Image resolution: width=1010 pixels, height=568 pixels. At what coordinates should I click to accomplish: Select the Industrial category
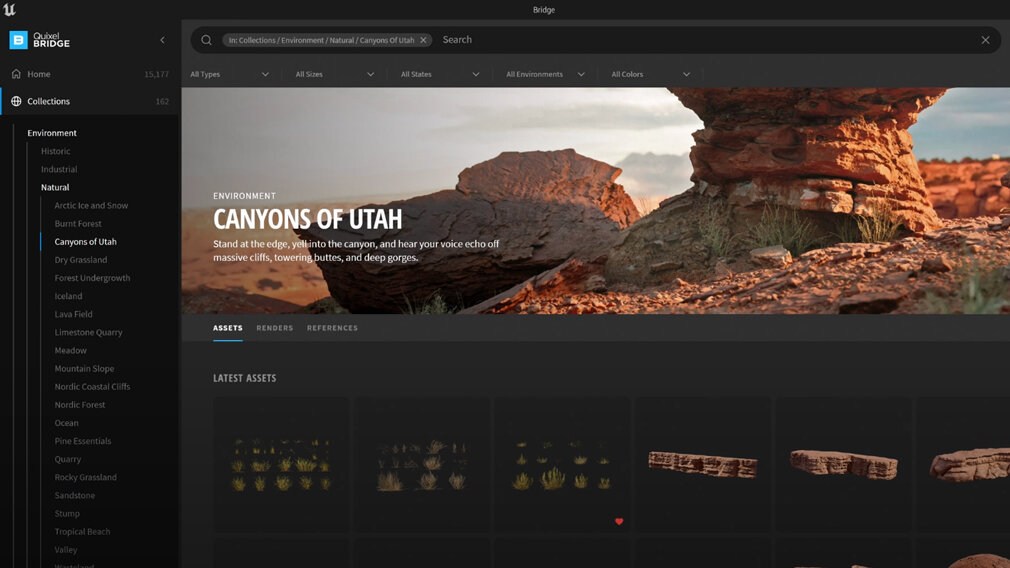[59, 169]
